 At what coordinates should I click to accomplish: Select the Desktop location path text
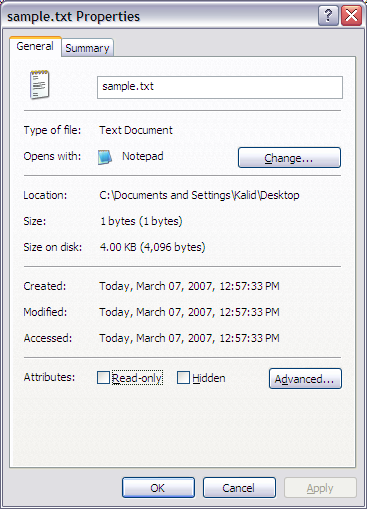coord(199,195)
